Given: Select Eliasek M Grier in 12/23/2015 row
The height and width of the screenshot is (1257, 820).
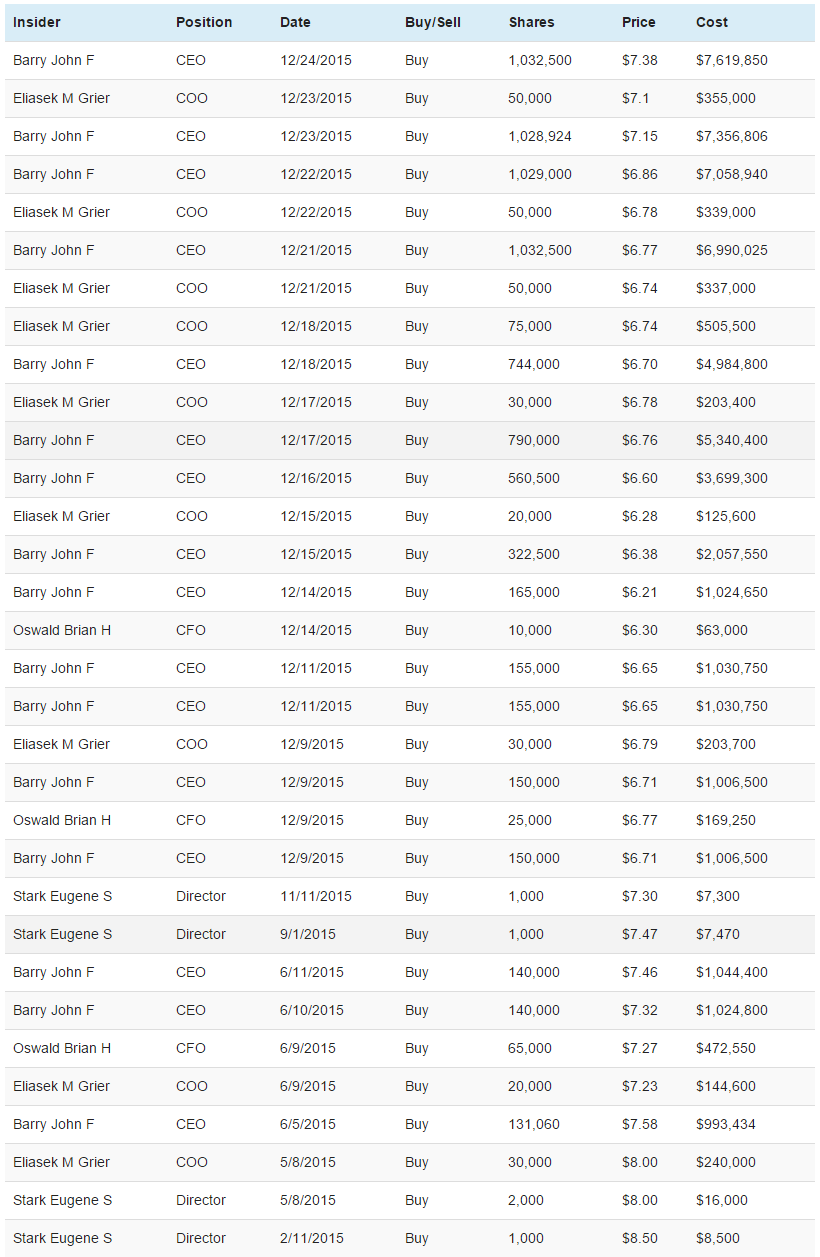Looking at the screenshot, I should (61, 98).
